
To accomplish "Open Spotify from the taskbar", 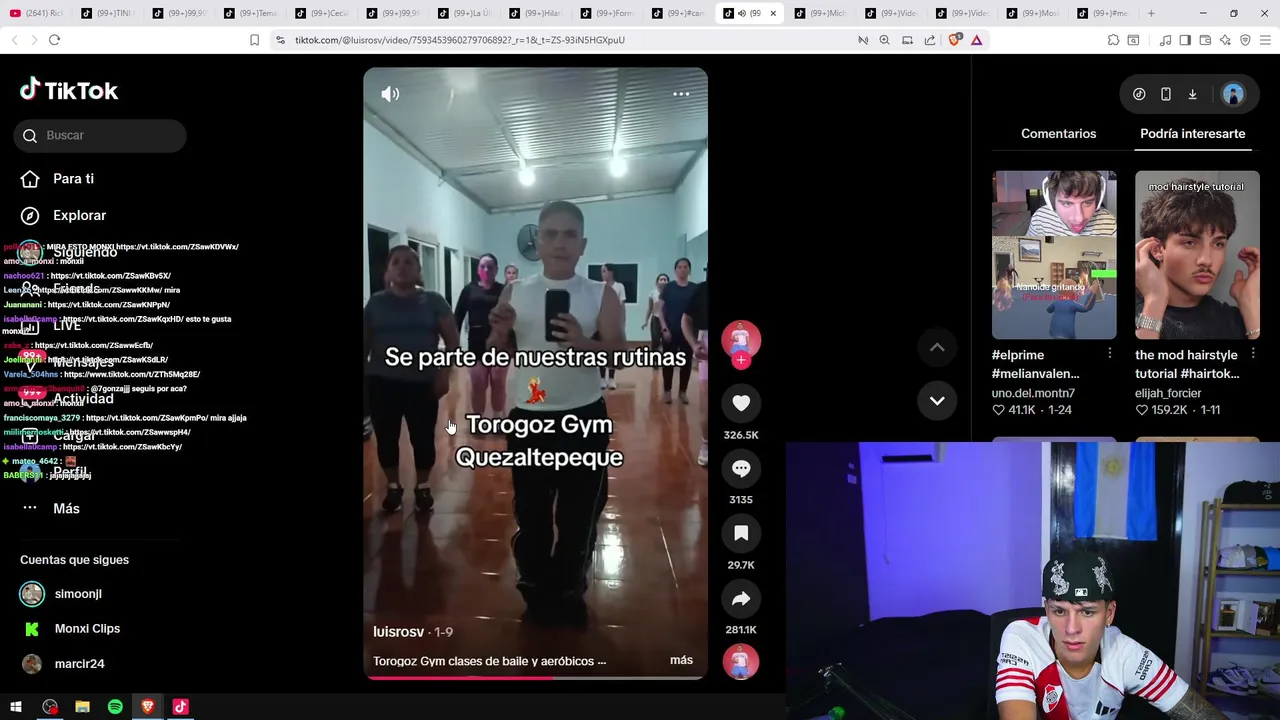I will pos(115,707).
